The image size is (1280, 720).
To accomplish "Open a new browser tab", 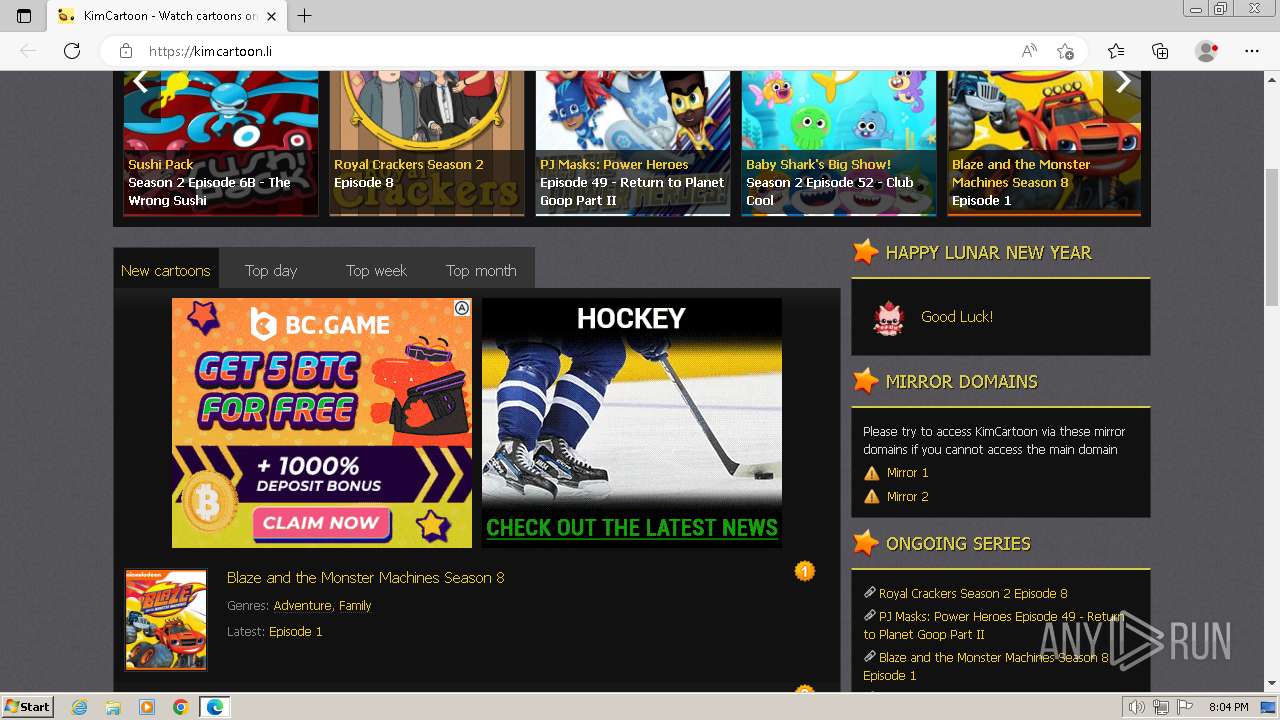I will [305, 16].
